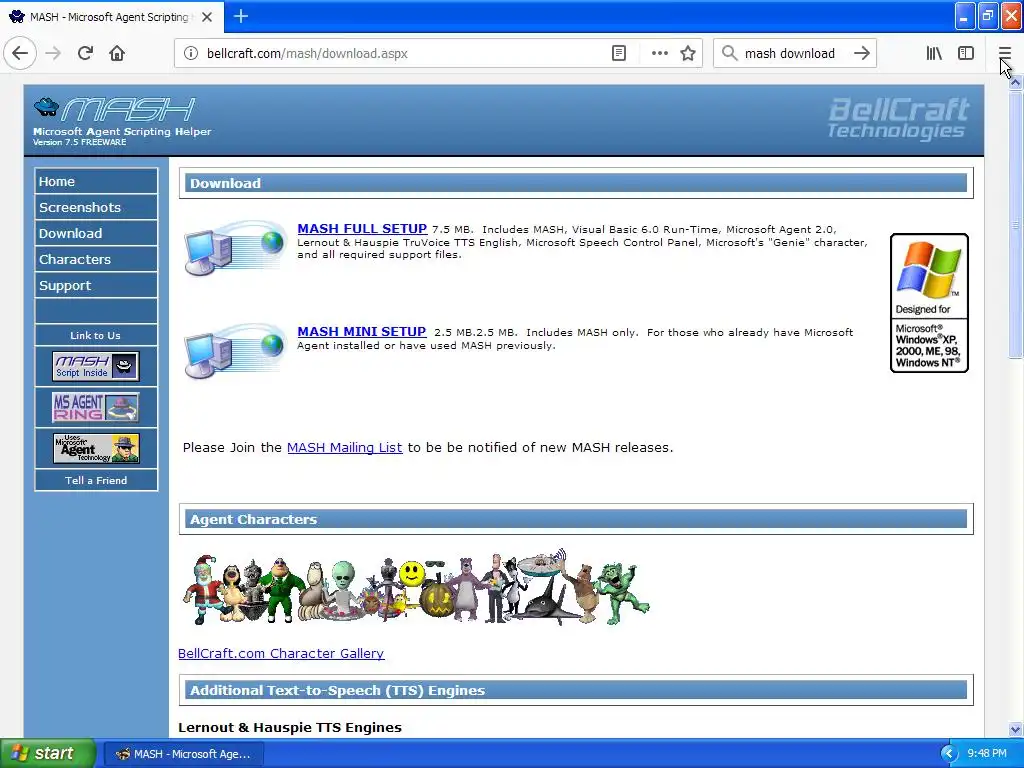Click the MASH Script Inside badge
1024x768 pixels.
96,366
